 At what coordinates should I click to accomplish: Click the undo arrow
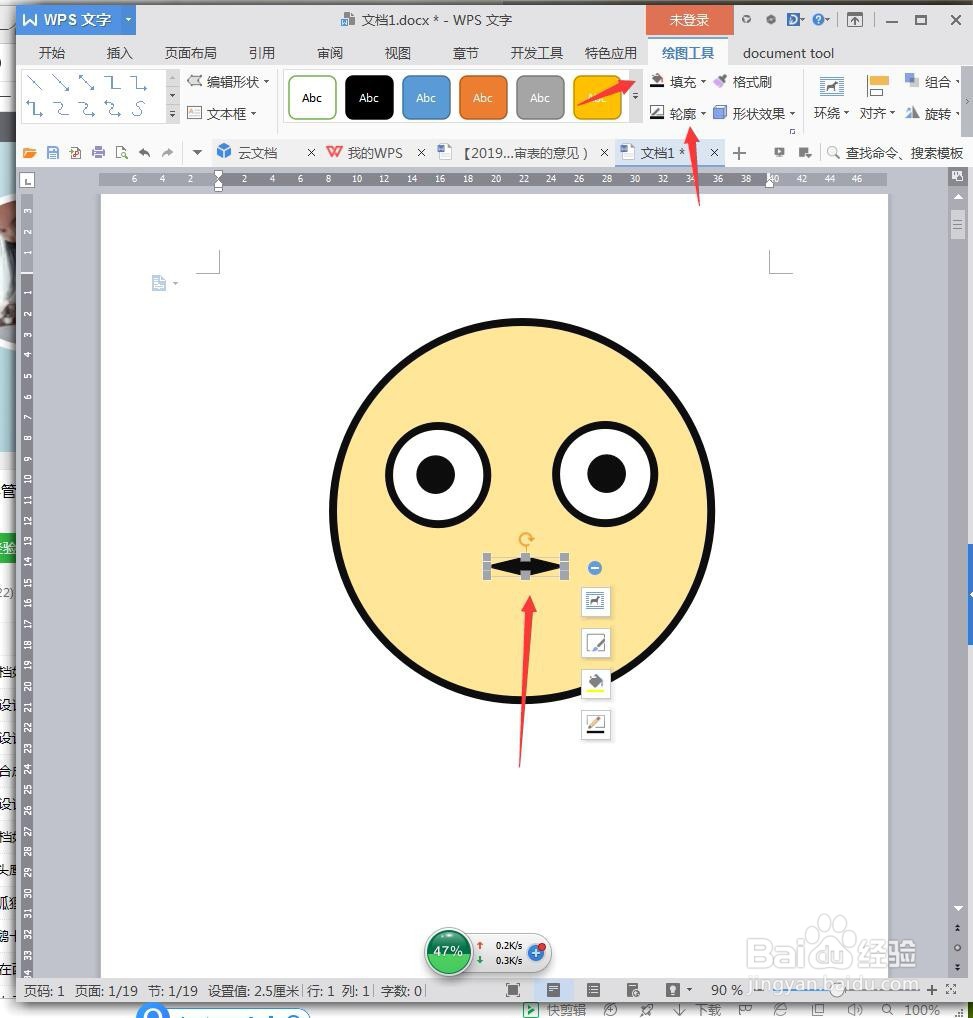(145, 153)
